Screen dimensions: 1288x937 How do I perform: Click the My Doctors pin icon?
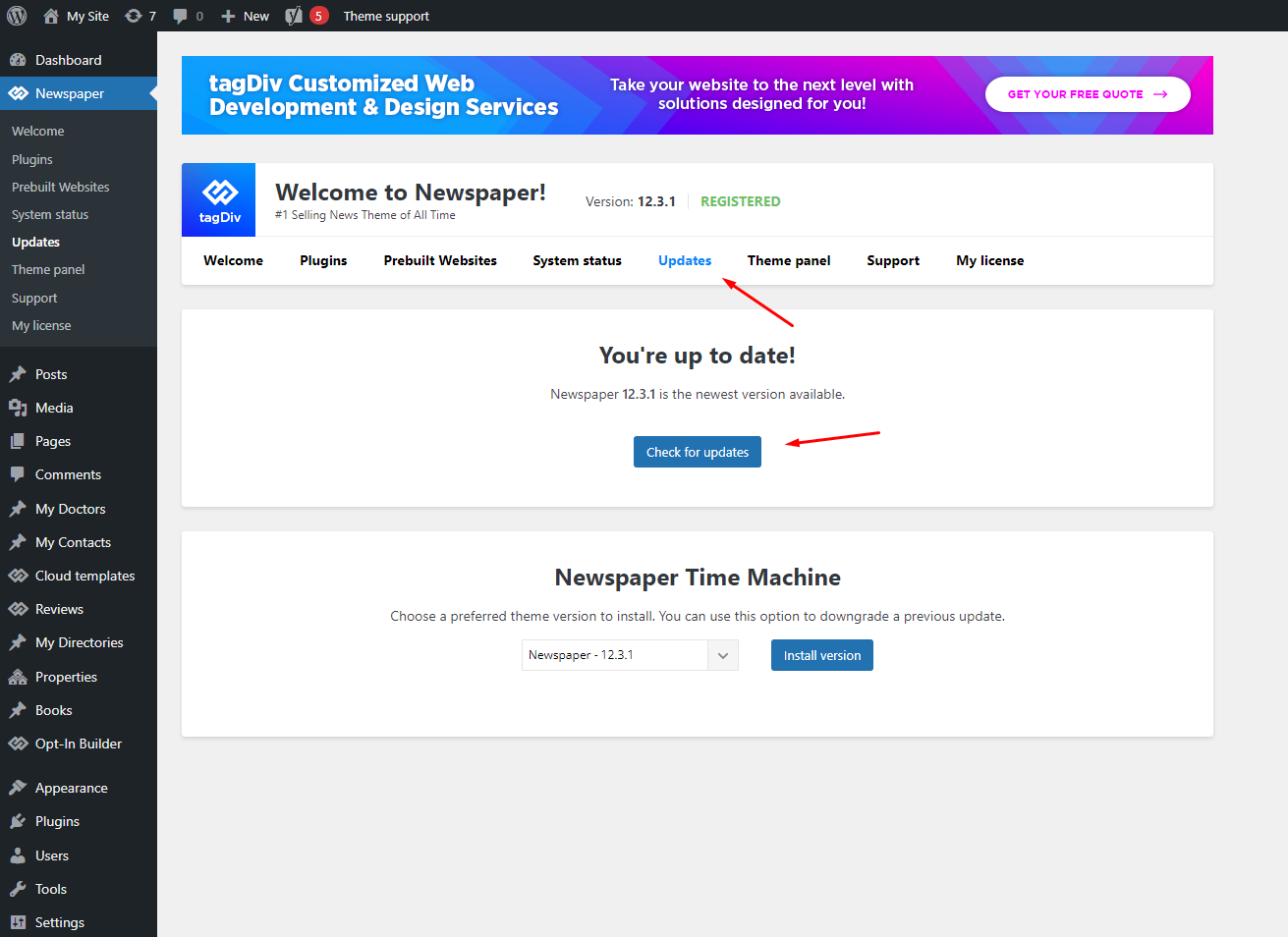(x=18, y=509)
